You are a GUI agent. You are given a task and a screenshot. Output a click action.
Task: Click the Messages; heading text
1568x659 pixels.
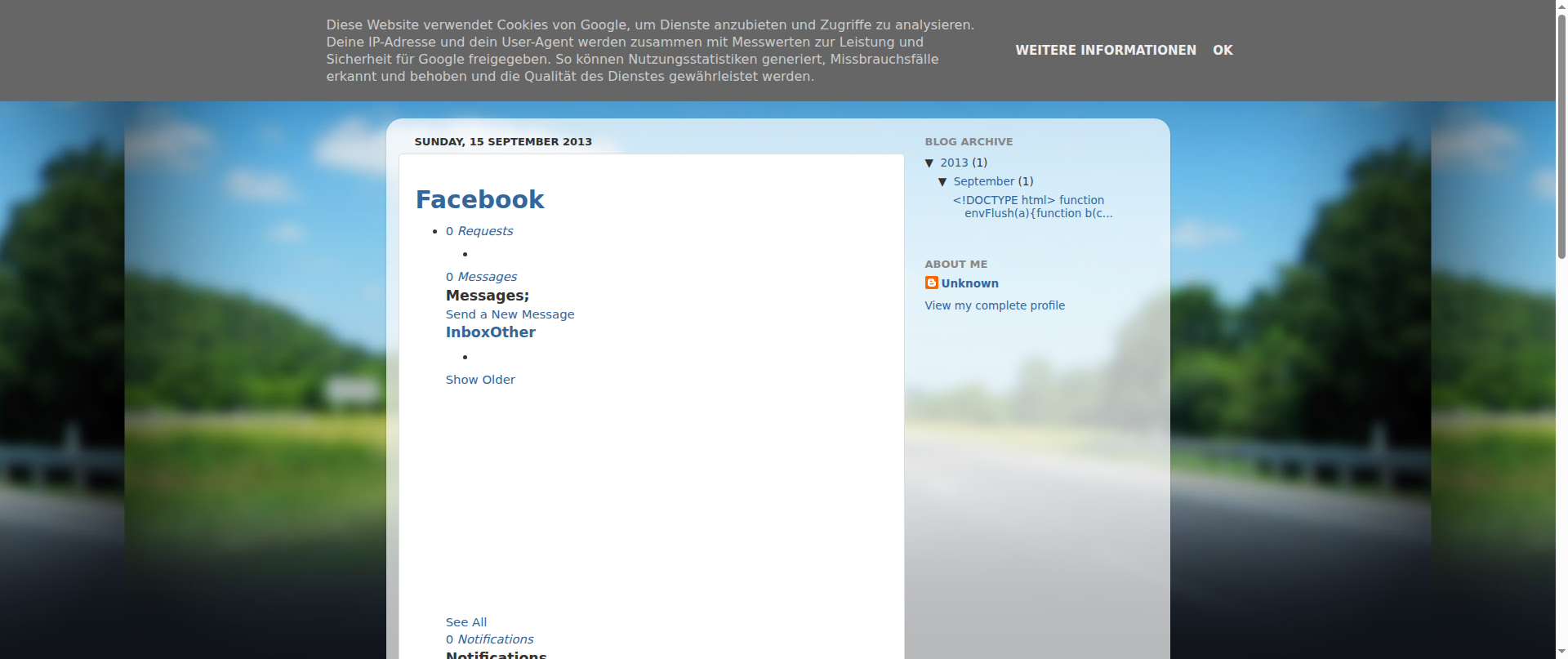point(488,296)
